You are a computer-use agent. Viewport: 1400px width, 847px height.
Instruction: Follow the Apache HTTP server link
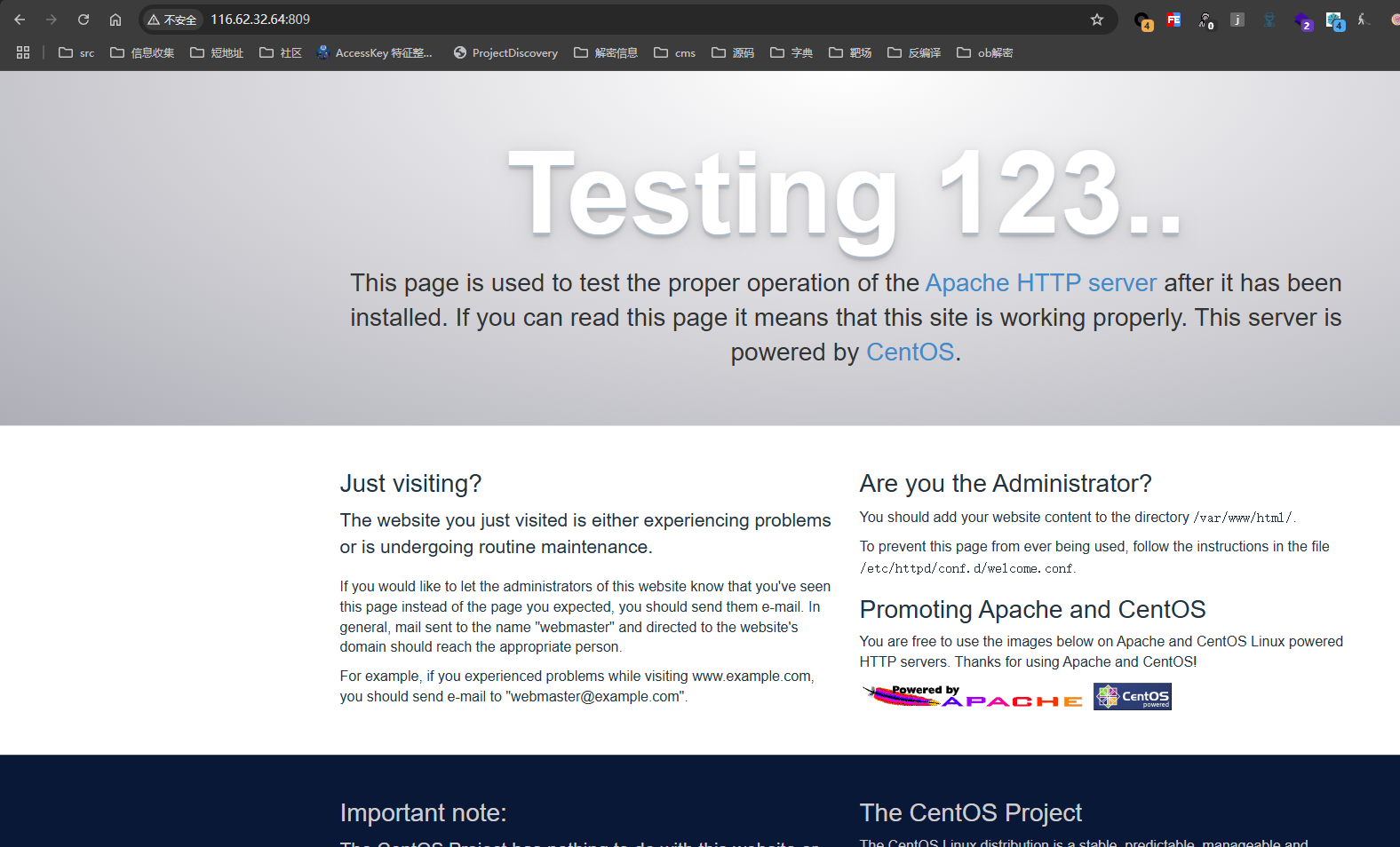pyautogui.click(x=1040, y=282)
